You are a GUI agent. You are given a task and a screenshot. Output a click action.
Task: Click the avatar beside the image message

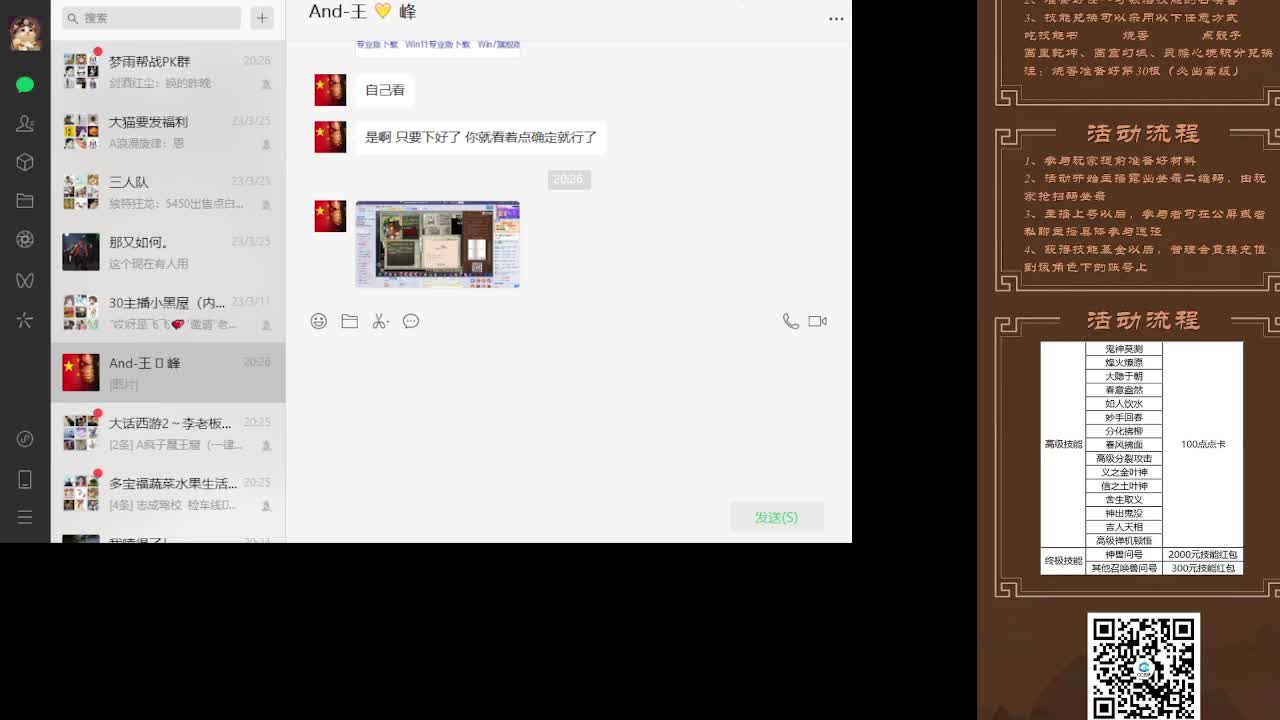330,216
